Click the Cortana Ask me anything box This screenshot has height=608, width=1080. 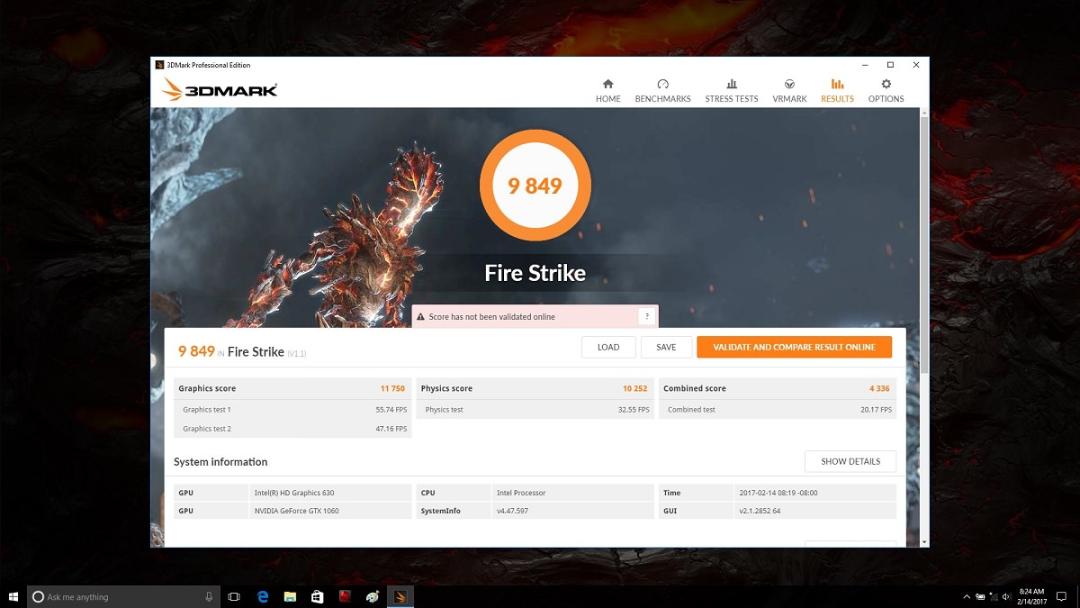[123, 596]
